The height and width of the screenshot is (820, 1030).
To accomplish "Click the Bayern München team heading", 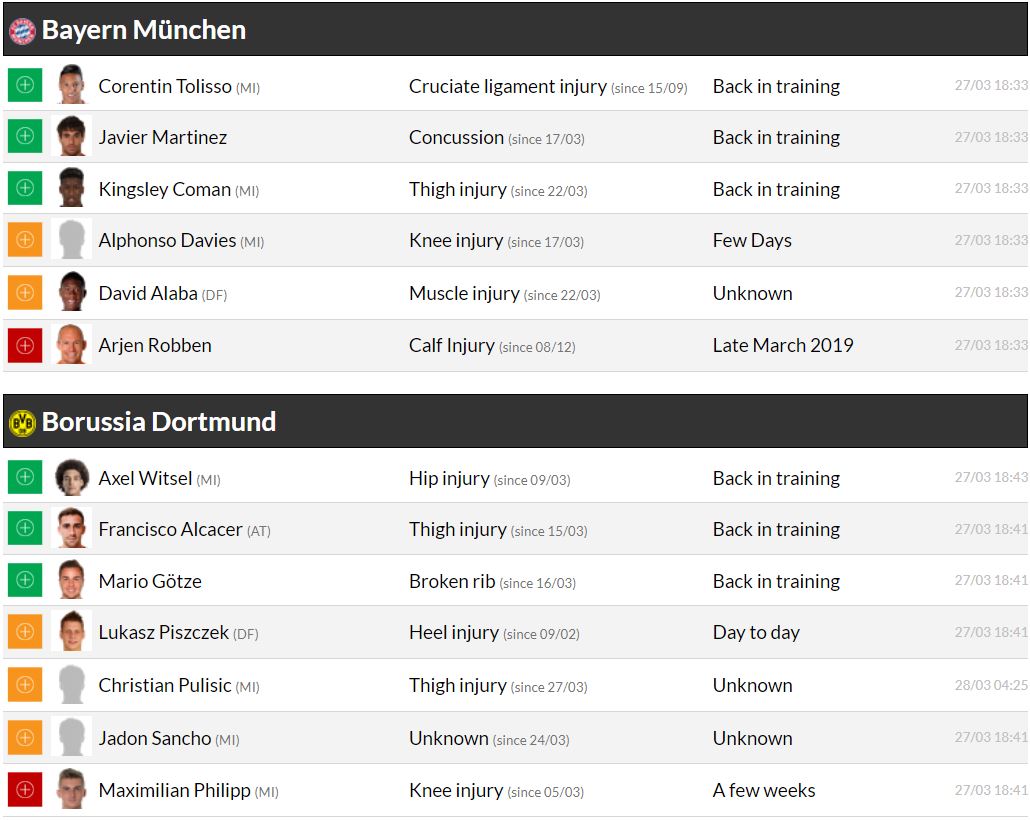I will click(143, 30).
